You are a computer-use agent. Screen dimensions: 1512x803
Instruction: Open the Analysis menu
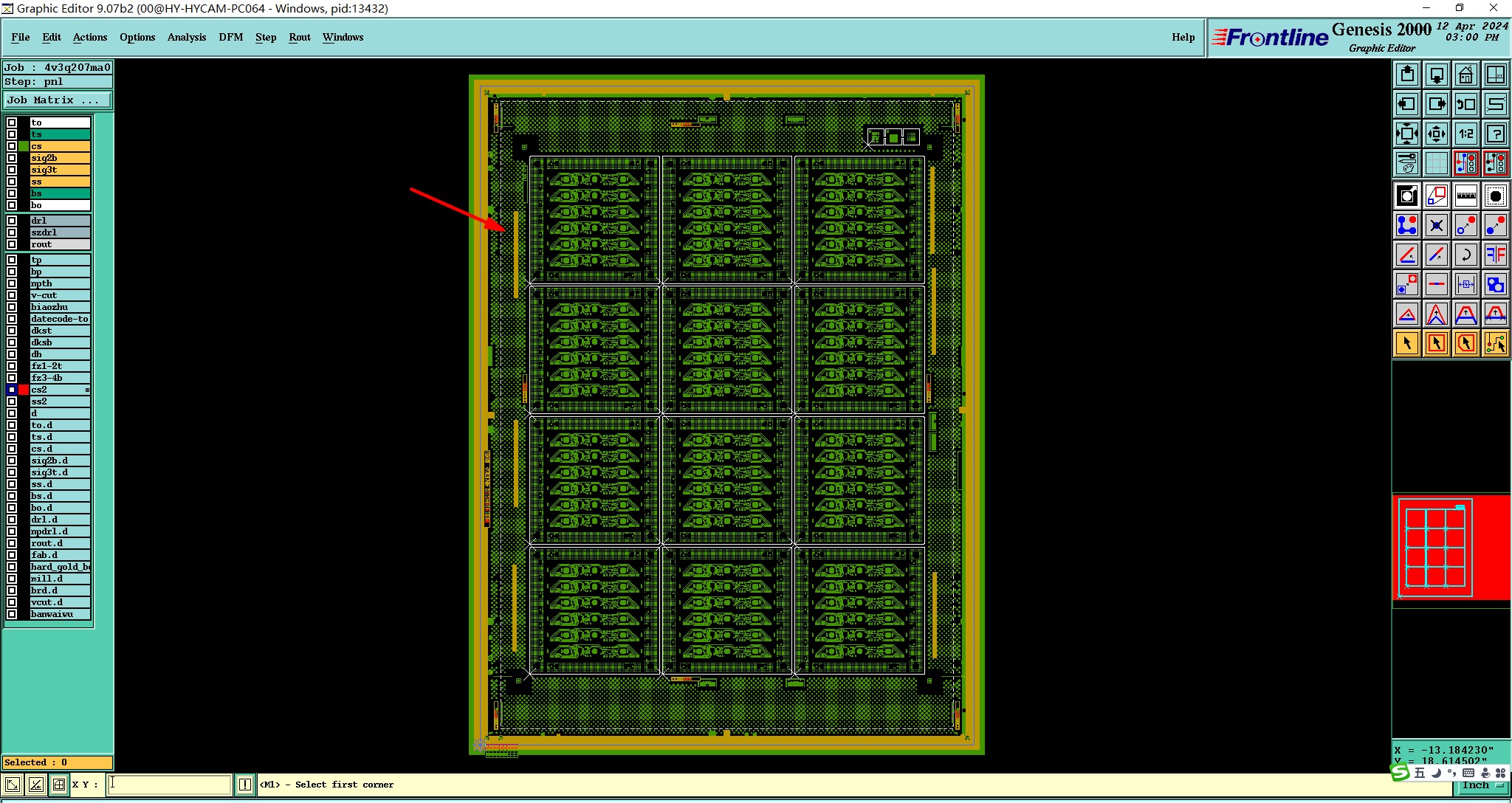tap(186, 37)
